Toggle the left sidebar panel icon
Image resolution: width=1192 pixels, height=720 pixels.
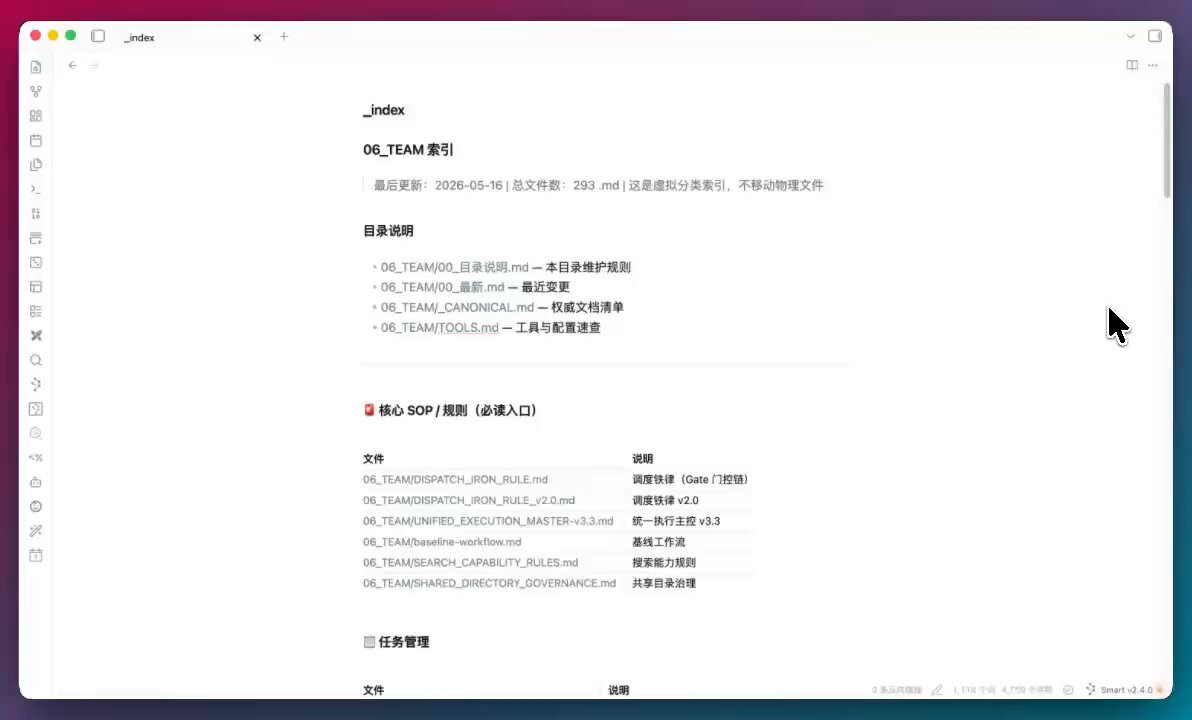coord(98,36)
